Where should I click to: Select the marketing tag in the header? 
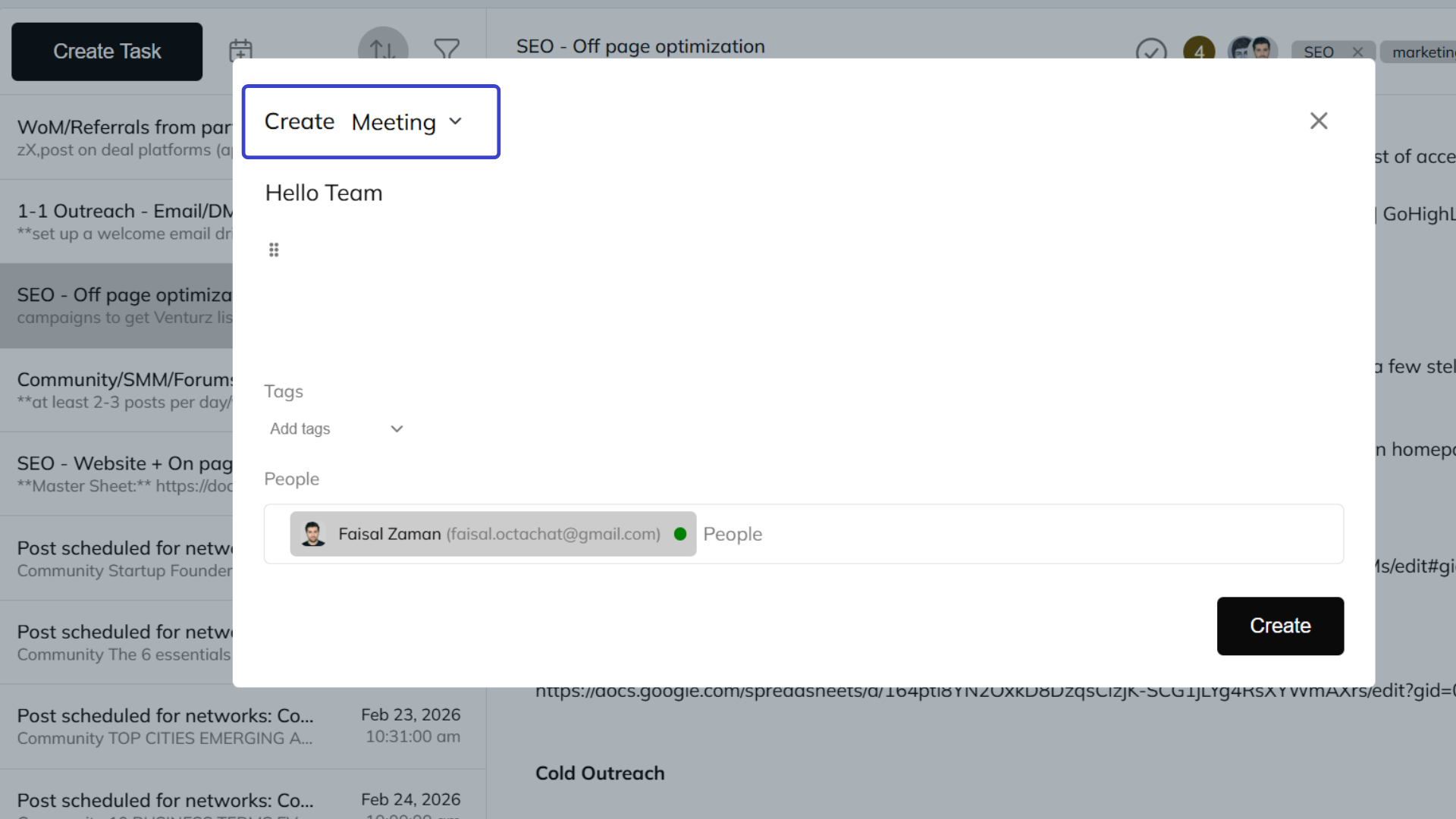(1423, 51)
